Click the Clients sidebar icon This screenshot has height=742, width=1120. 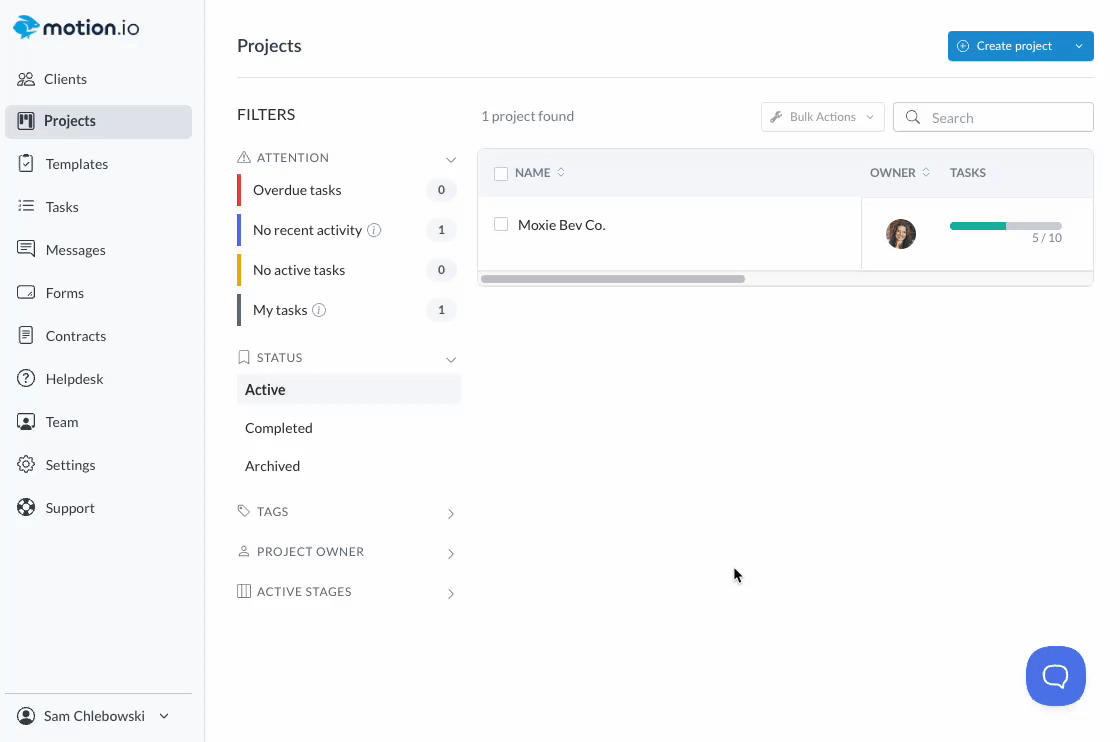tap(26, 79)
